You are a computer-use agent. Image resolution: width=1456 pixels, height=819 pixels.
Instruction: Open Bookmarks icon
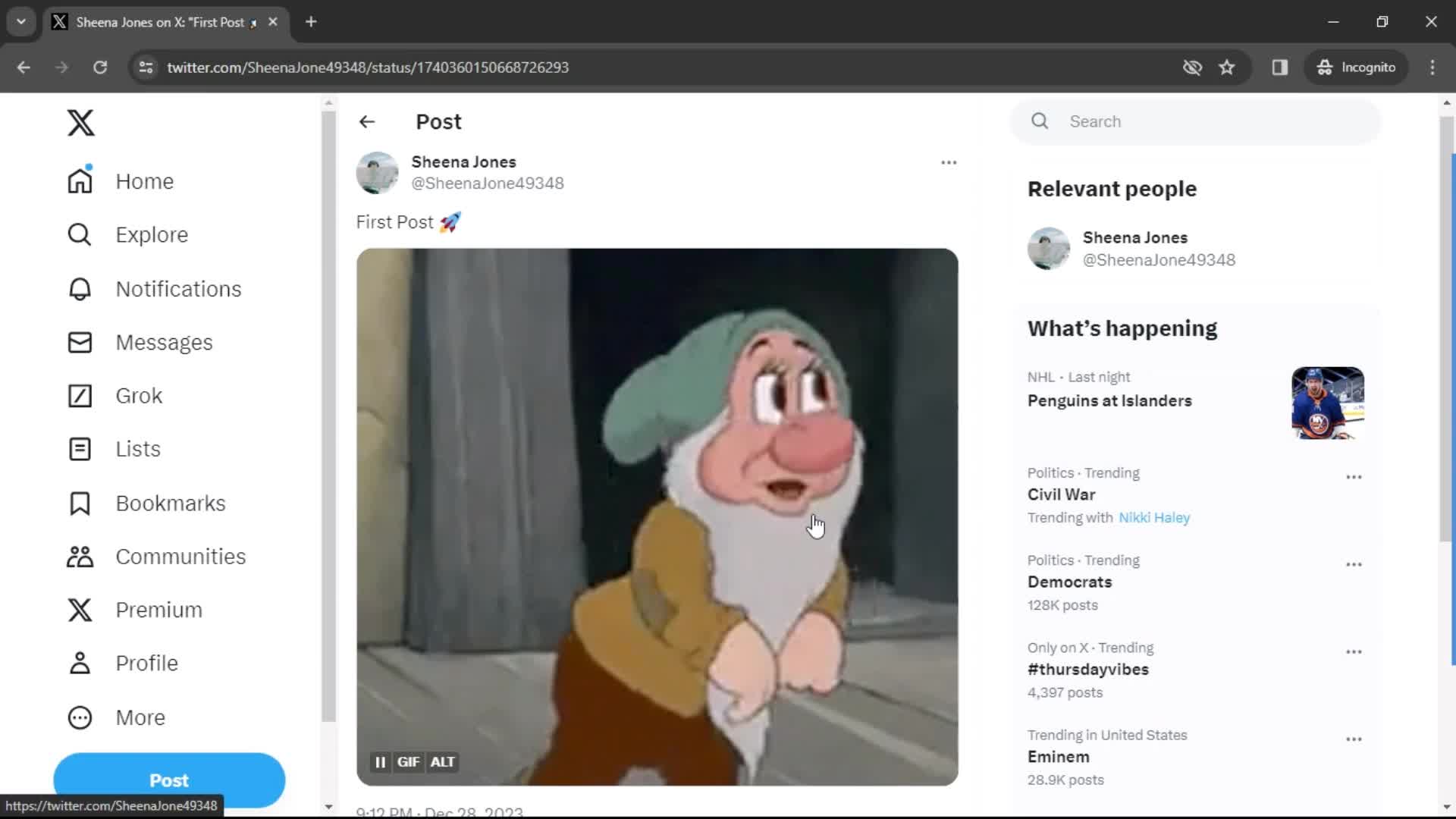pos(79,502)
